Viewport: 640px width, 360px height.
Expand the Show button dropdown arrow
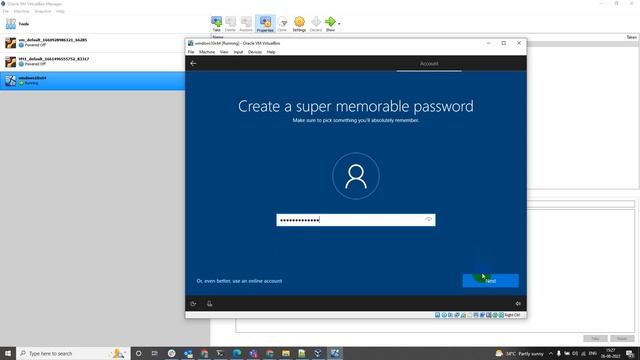(339, 24)
